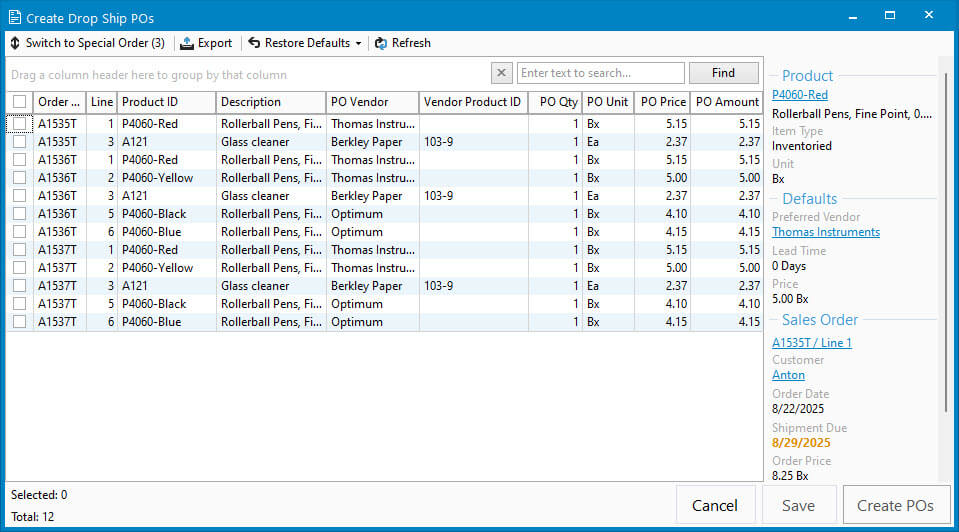This screenshot has height=532, width=959.
Task: Click the Save button
Action: tap(798, 505)
